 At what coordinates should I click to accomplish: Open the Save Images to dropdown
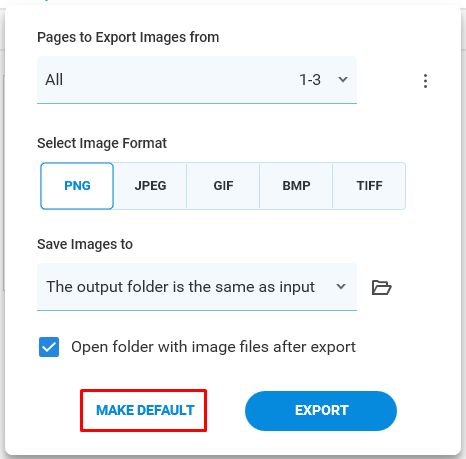[x=197, y=287]
